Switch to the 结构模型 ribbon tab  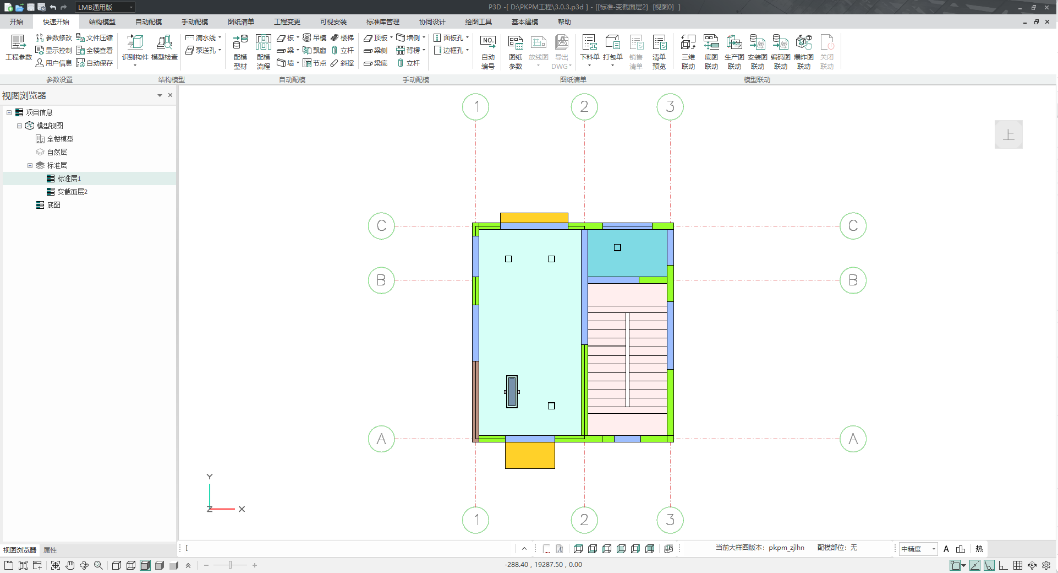(101, 21)
